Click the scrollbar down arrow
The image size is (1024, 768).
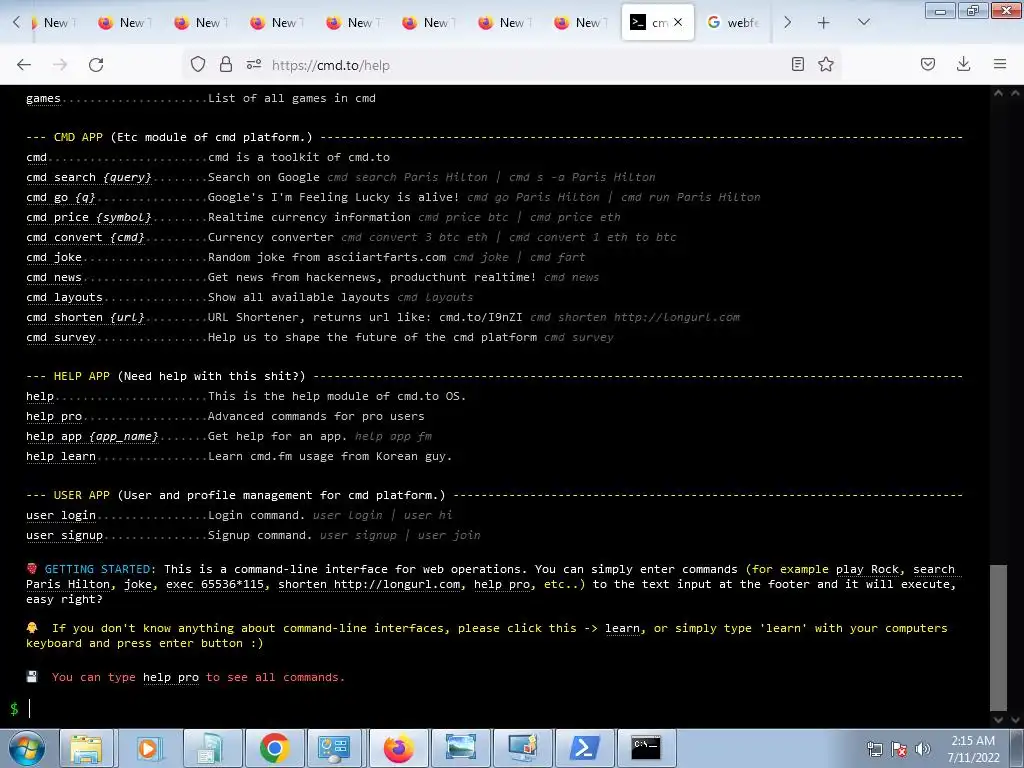pyautogui.click(x=998, y=720)
